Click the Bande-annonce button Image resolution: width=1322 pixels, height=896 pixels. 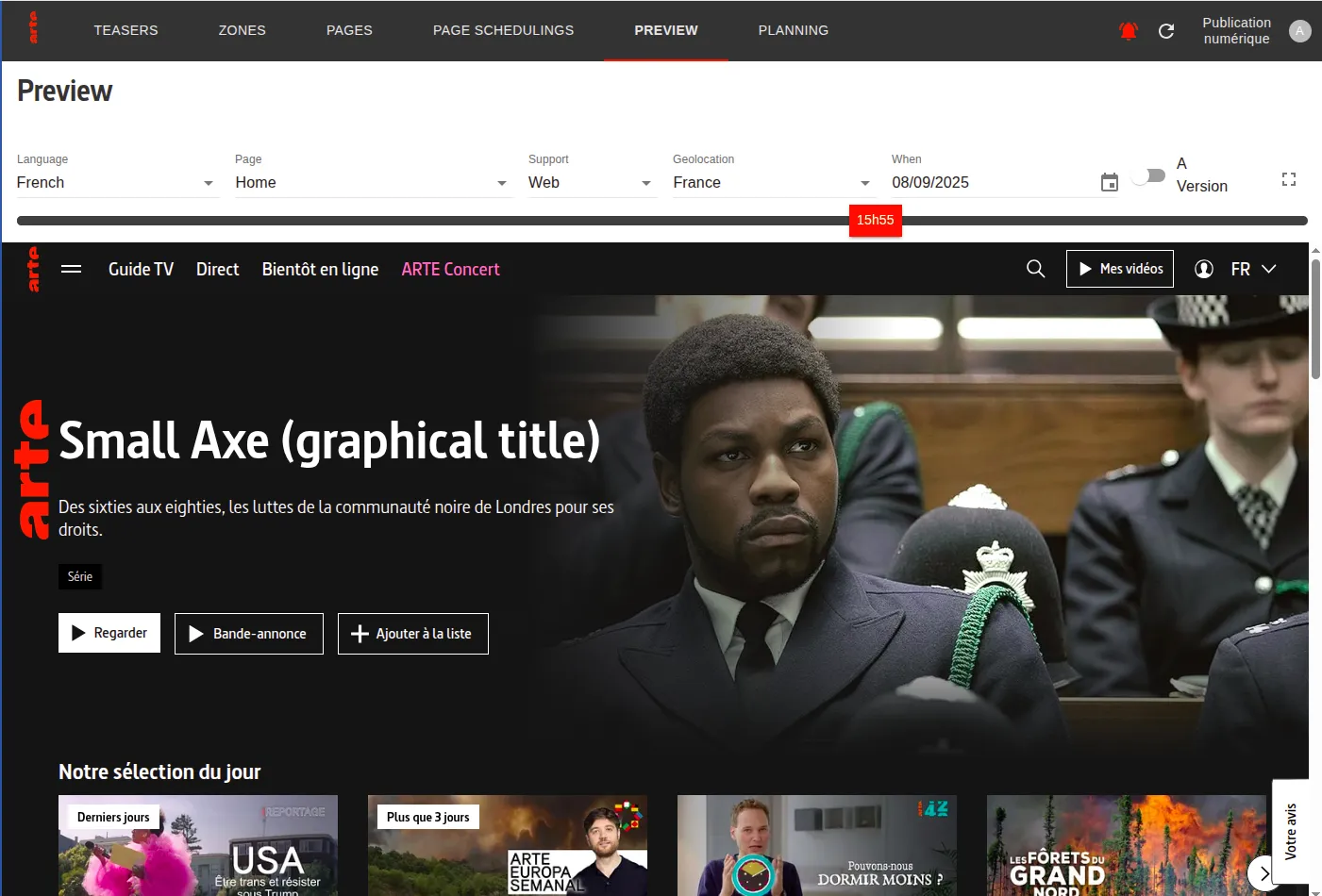(249, 633)
